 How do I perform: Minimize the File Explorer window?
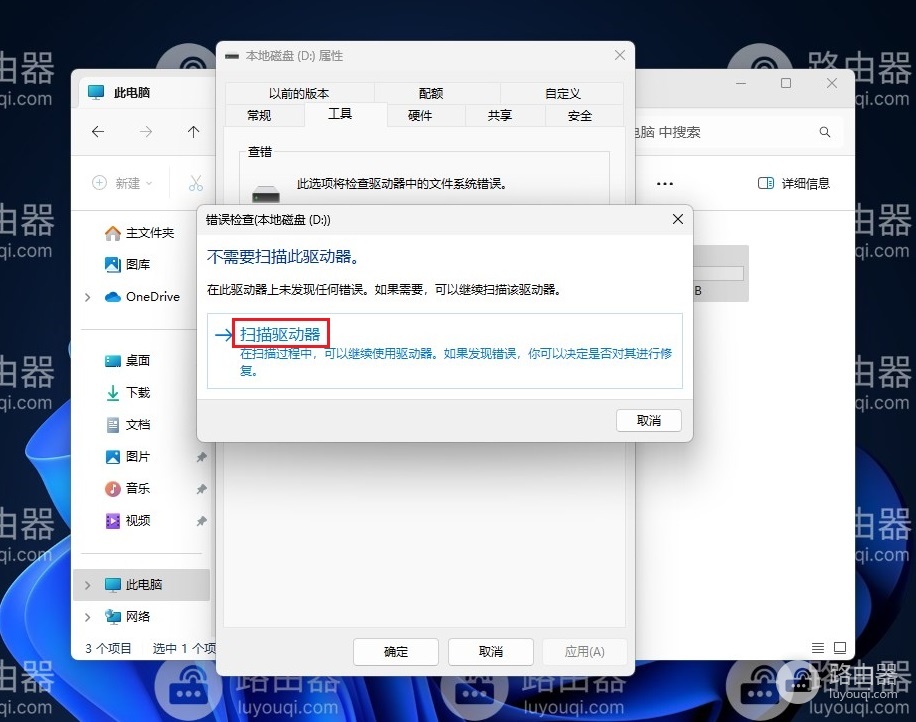coord(741,84)
